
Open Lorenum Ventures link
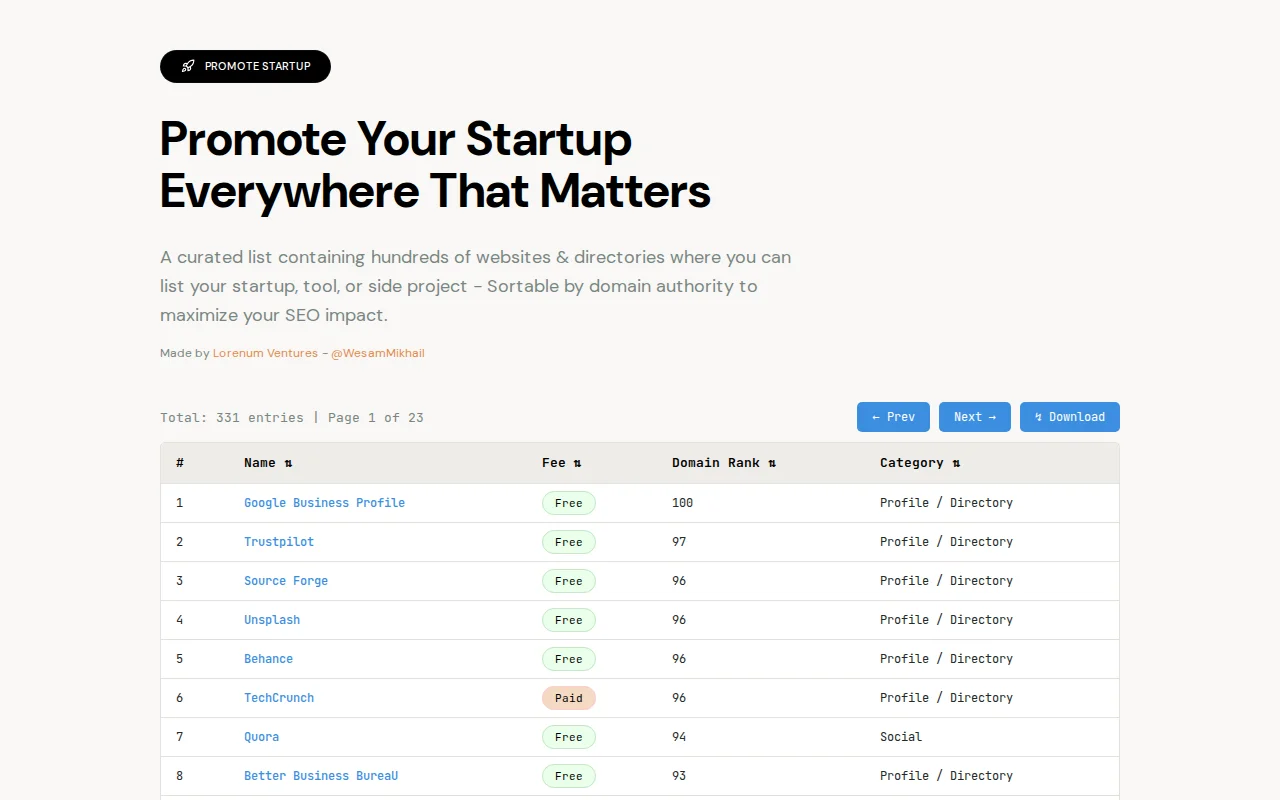(265, 353)
